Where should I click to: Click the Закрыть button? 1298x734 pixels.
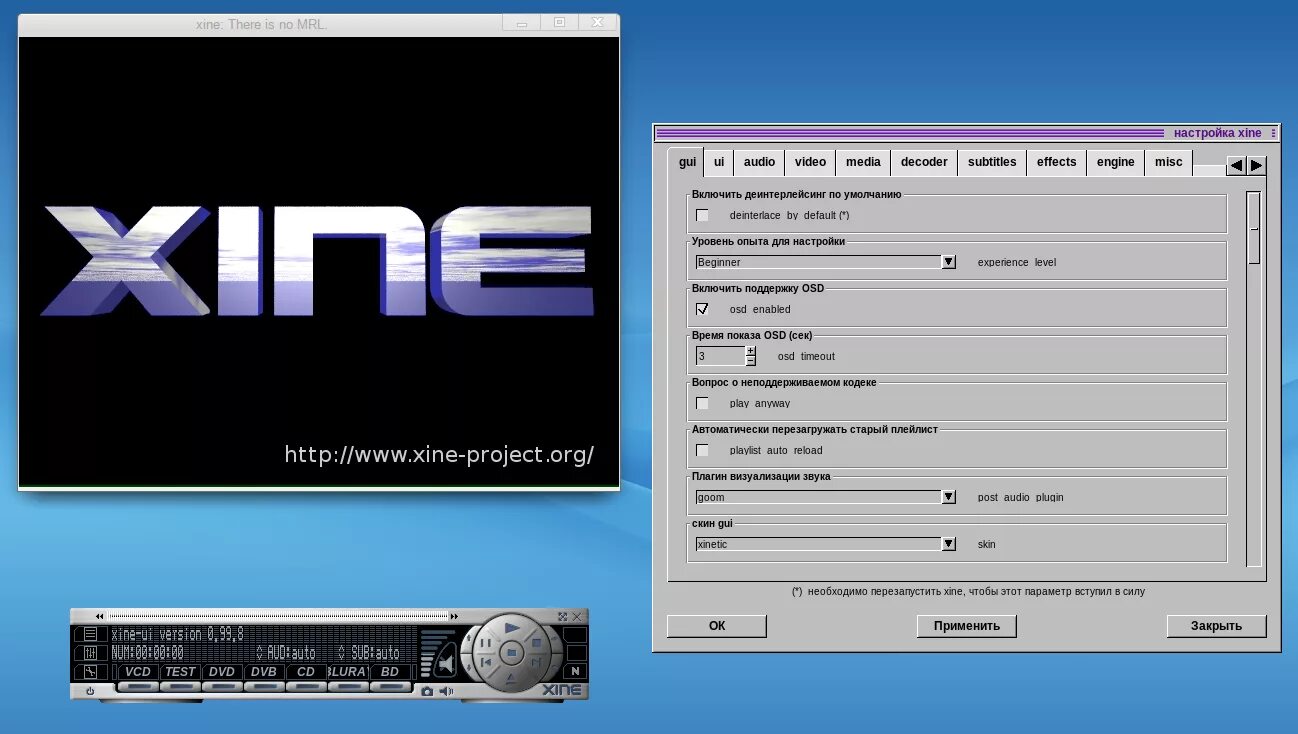(1216, 626)
